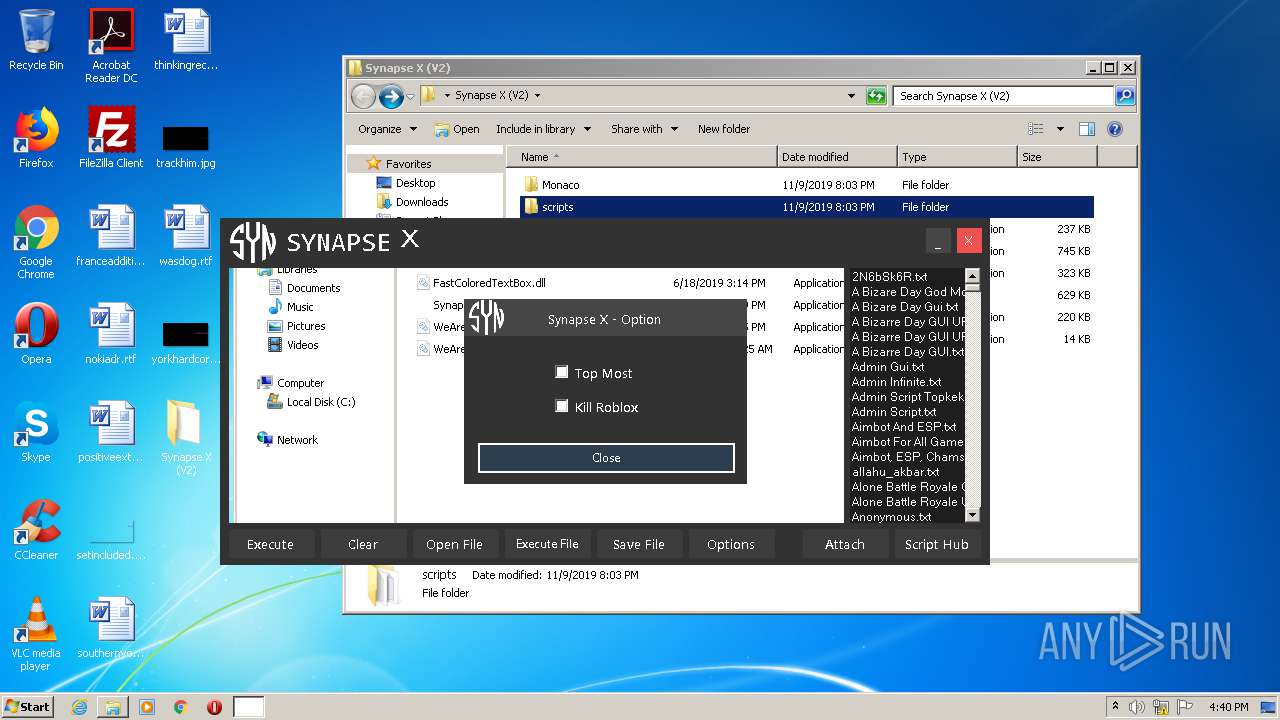The height and width of the screenshot is (720, 1280).
Task: Sort files by Date modified column
Action: tap(838, 157)
